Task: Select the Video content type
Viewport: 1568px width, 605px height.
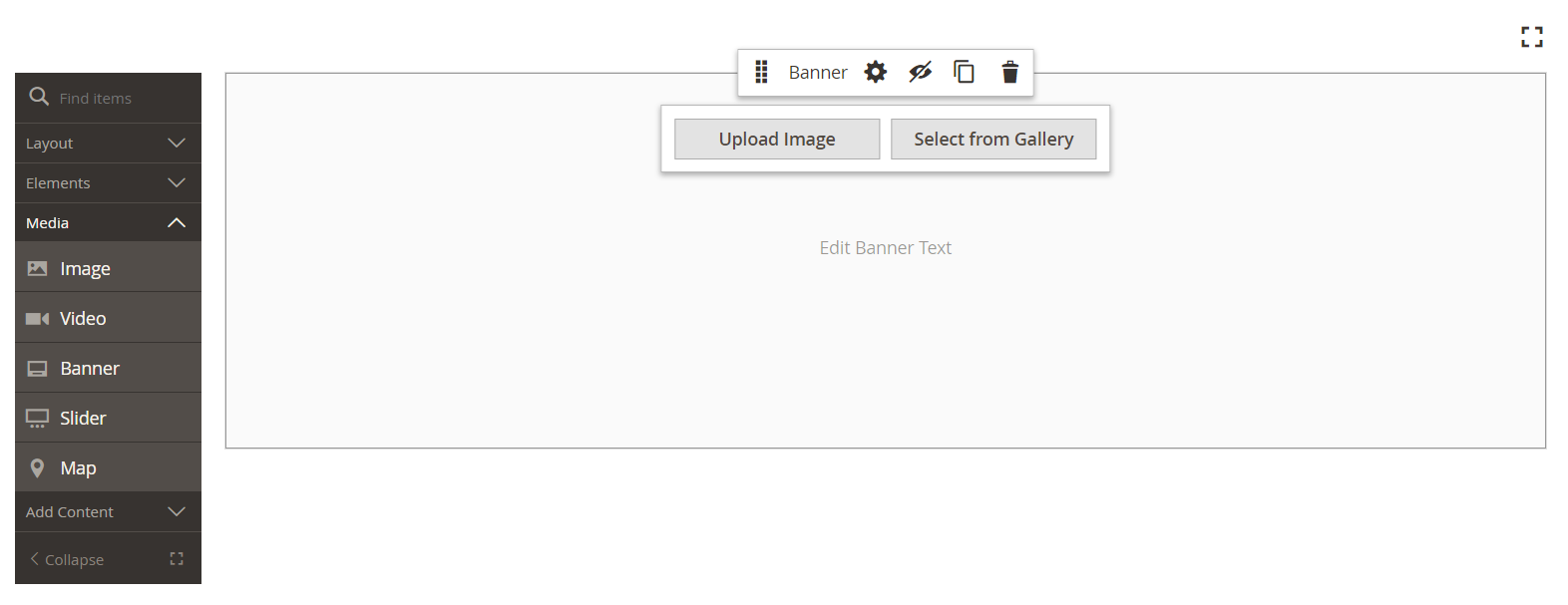Action: pos(83,317)
